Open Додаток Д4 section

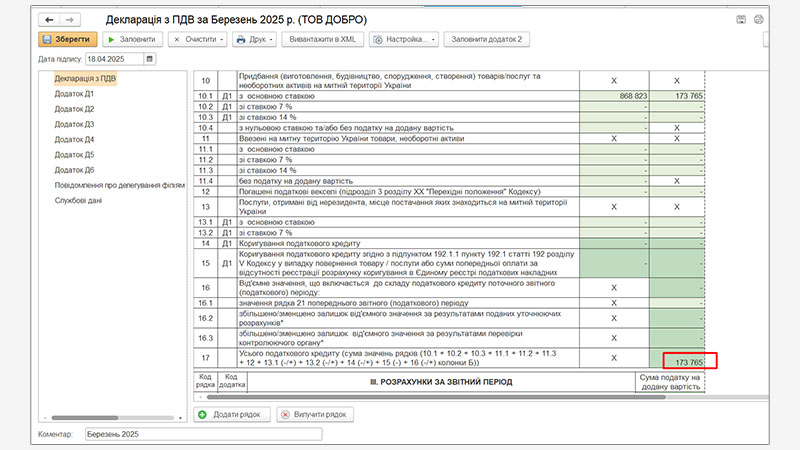click(x=74, y=140)
